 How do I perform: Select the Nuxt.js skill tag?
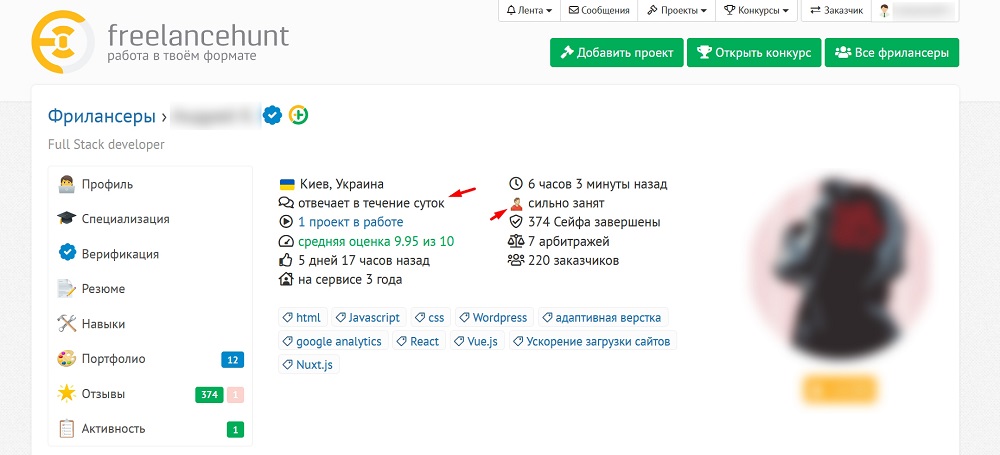[x=309, y=364]
